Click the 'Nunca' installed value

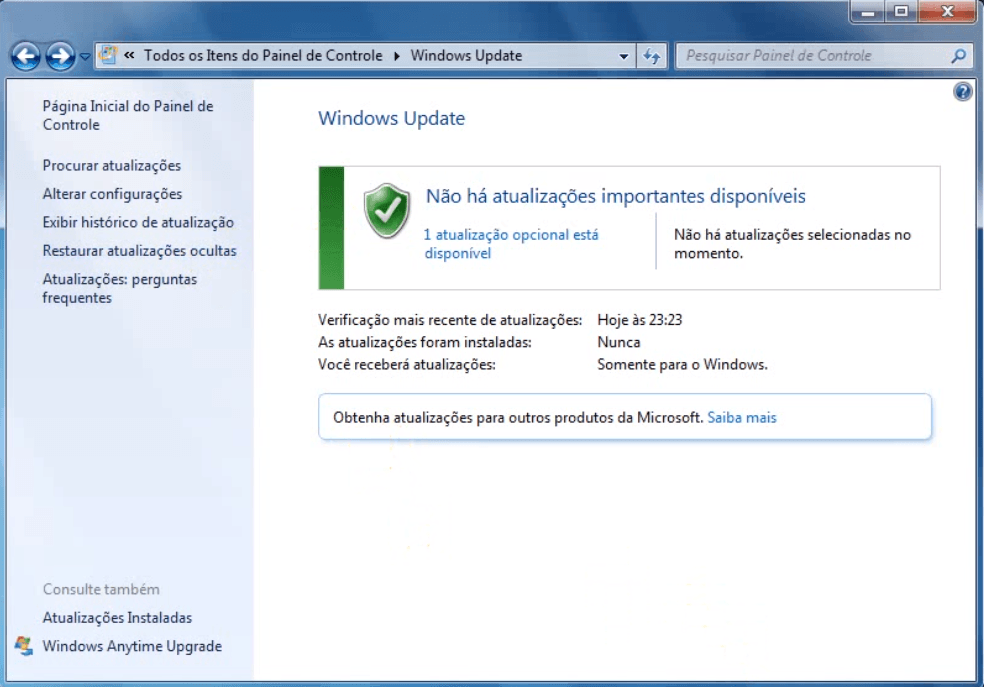pos(619,343)
